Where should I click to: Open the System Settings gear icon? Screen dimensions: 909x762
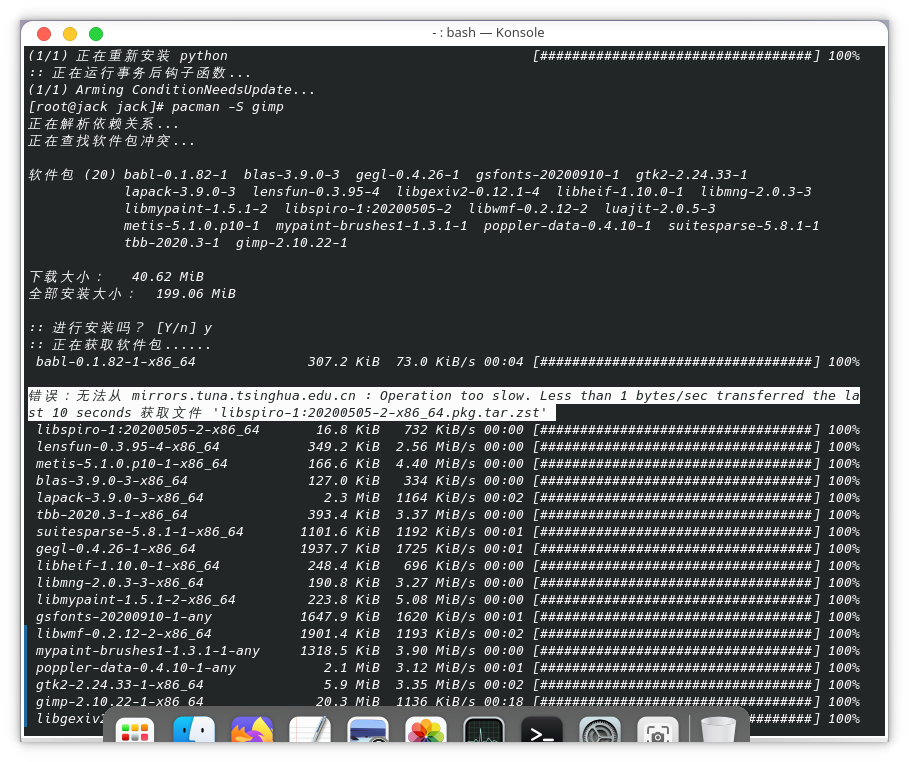(x=600, y=733)
